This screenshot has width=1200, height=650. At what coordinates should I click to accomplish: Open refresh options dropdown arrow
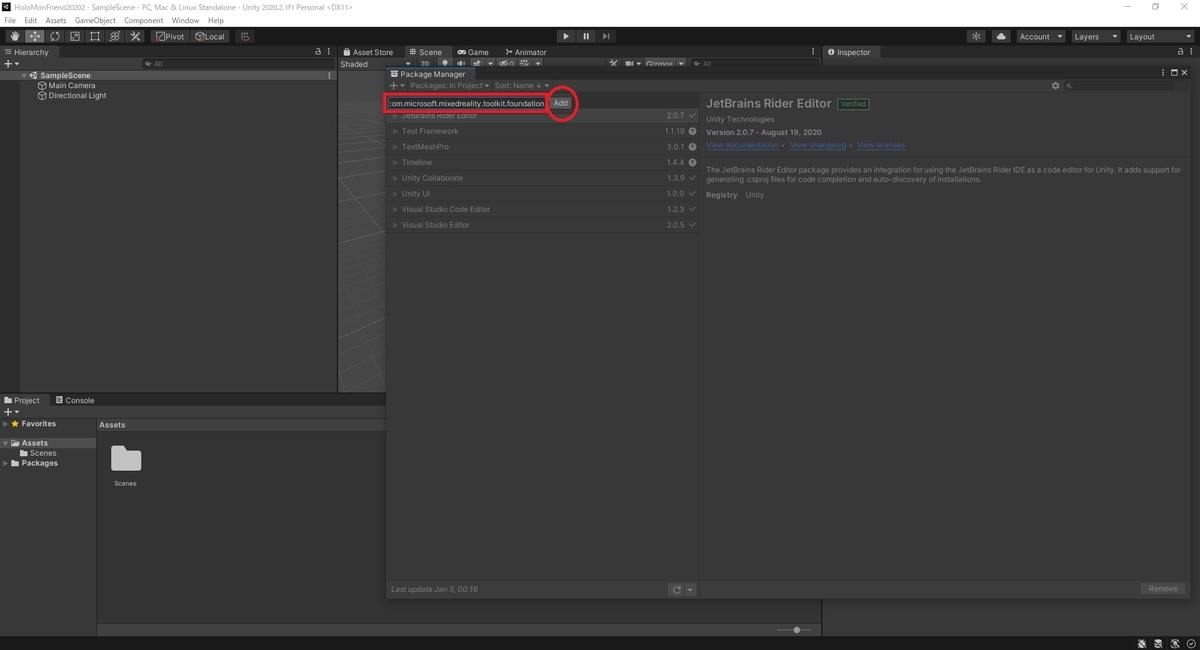tap(690, 590)
